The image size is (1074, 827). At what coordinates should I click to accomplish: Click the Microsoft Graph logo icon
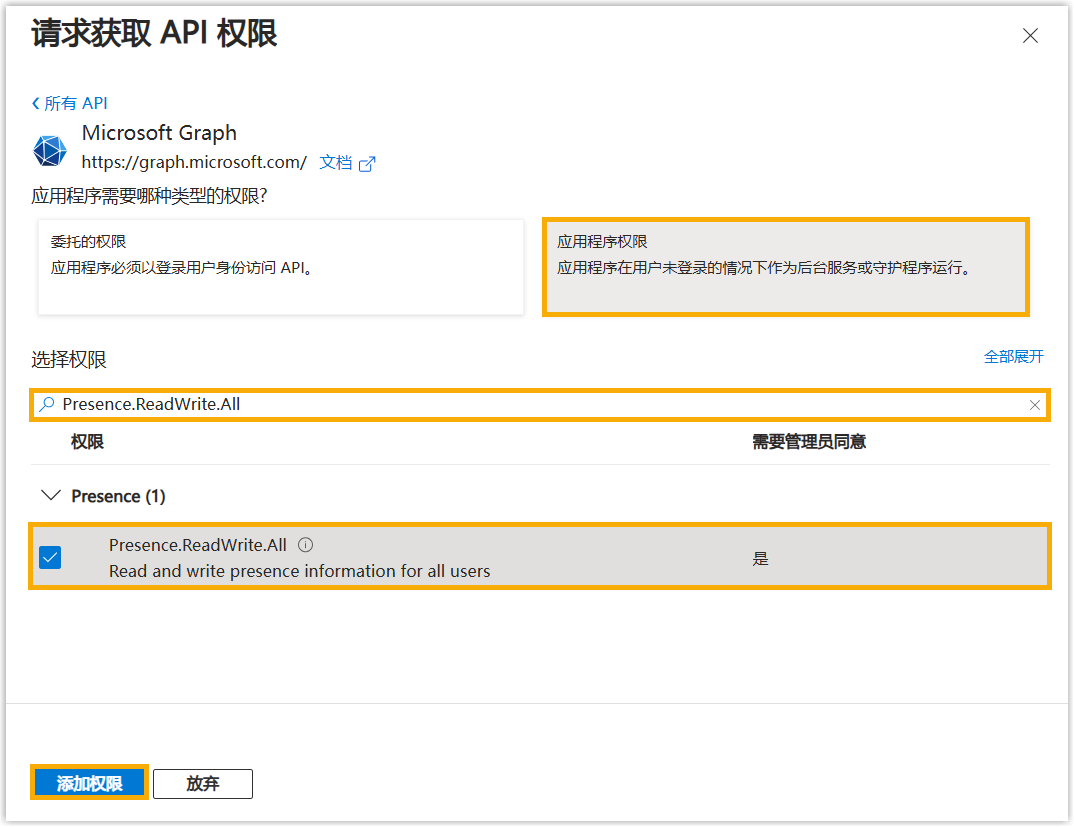pos(49,150)
